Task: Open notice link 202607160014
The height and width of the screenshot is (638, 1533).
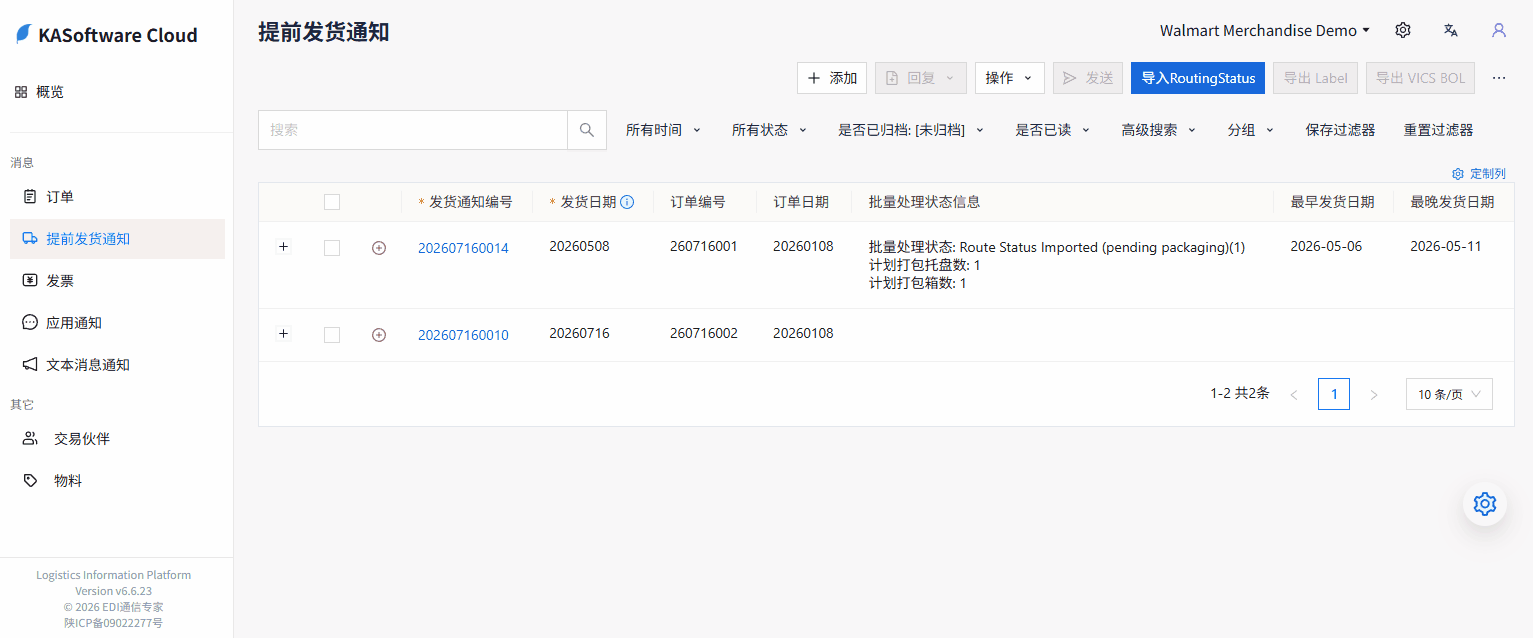Action: (x=463, y=248)
